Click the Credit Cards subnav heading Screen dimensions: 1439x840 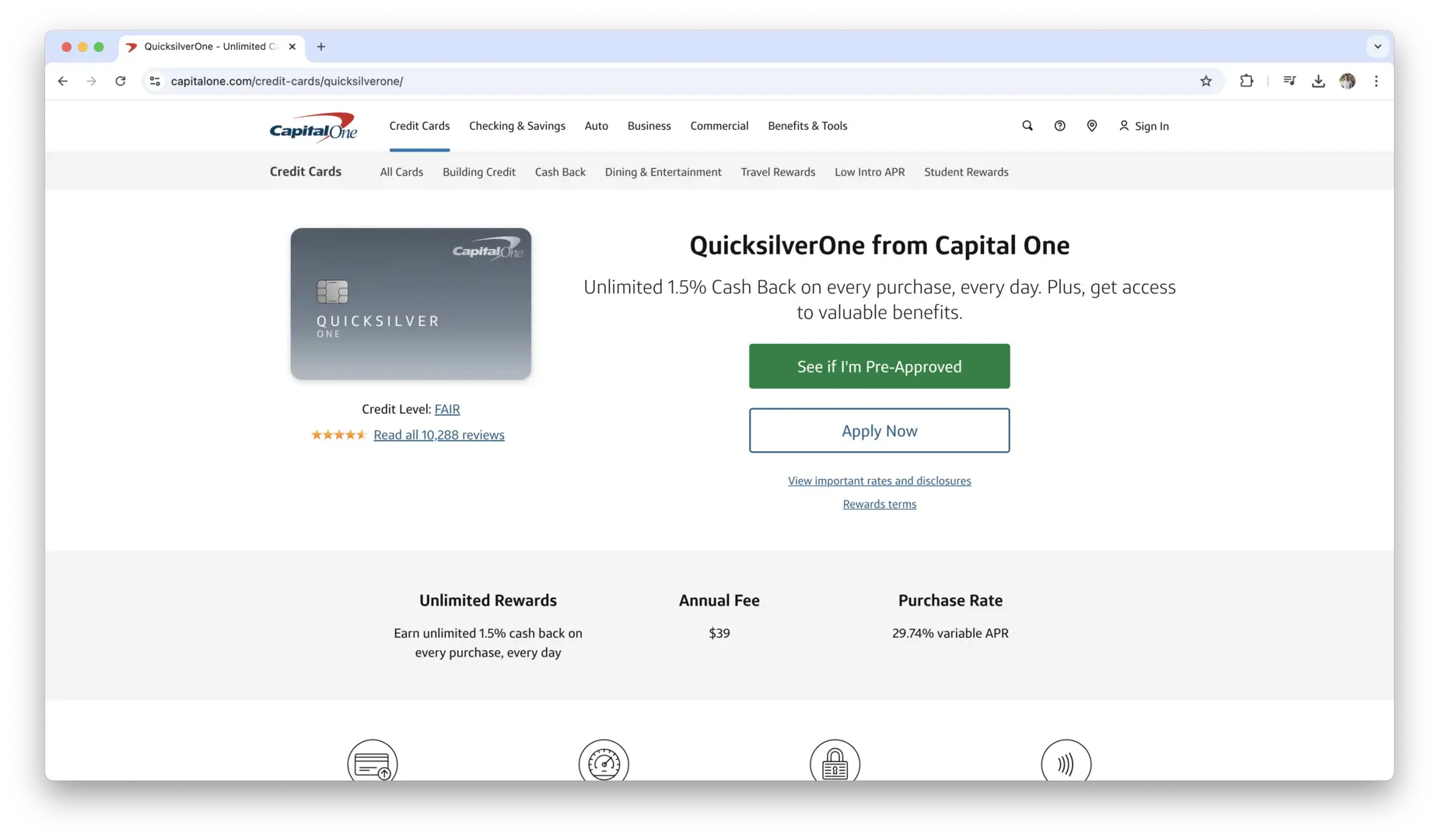tap(306, 172)
